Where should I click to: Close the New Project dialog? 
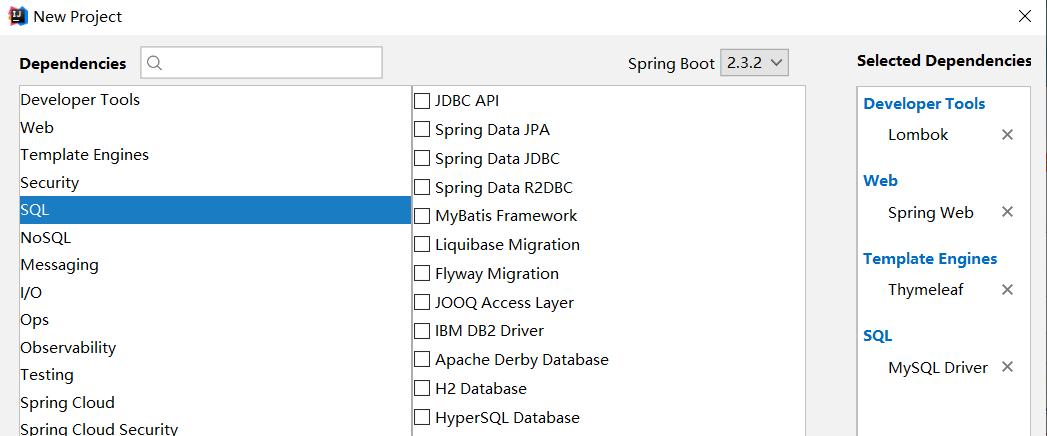tap(1024, 17)
